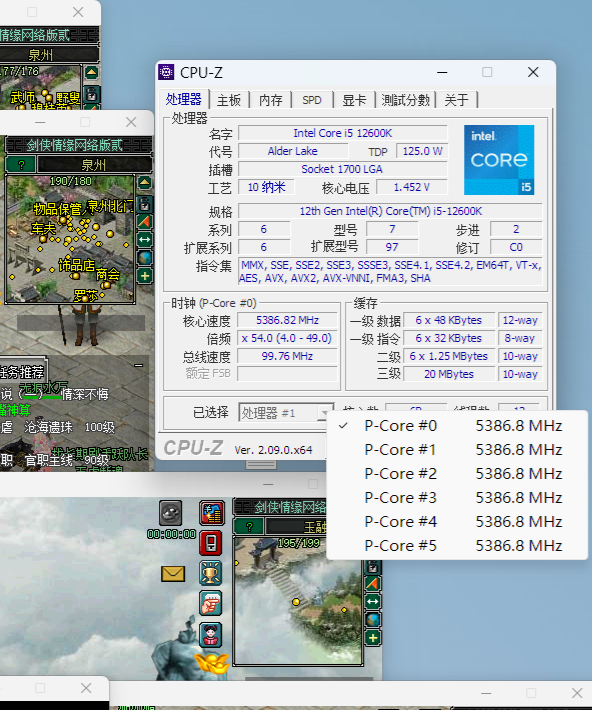
Task: Click the 武师 label on 177/176 minimap
Action: click(22, 96)
